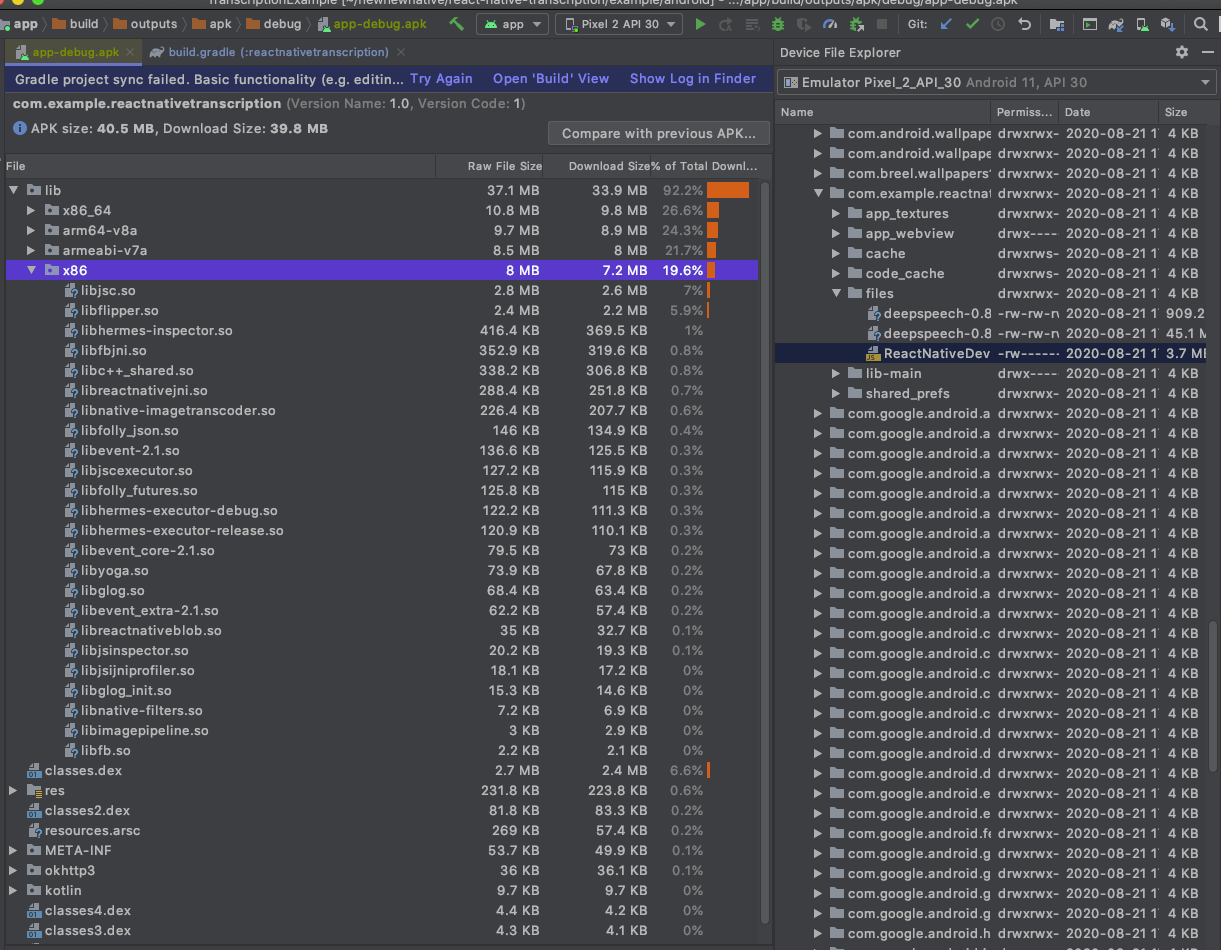Run the app with green play icon
Viewport: 1221px width, 950px height.
[700, 24]
